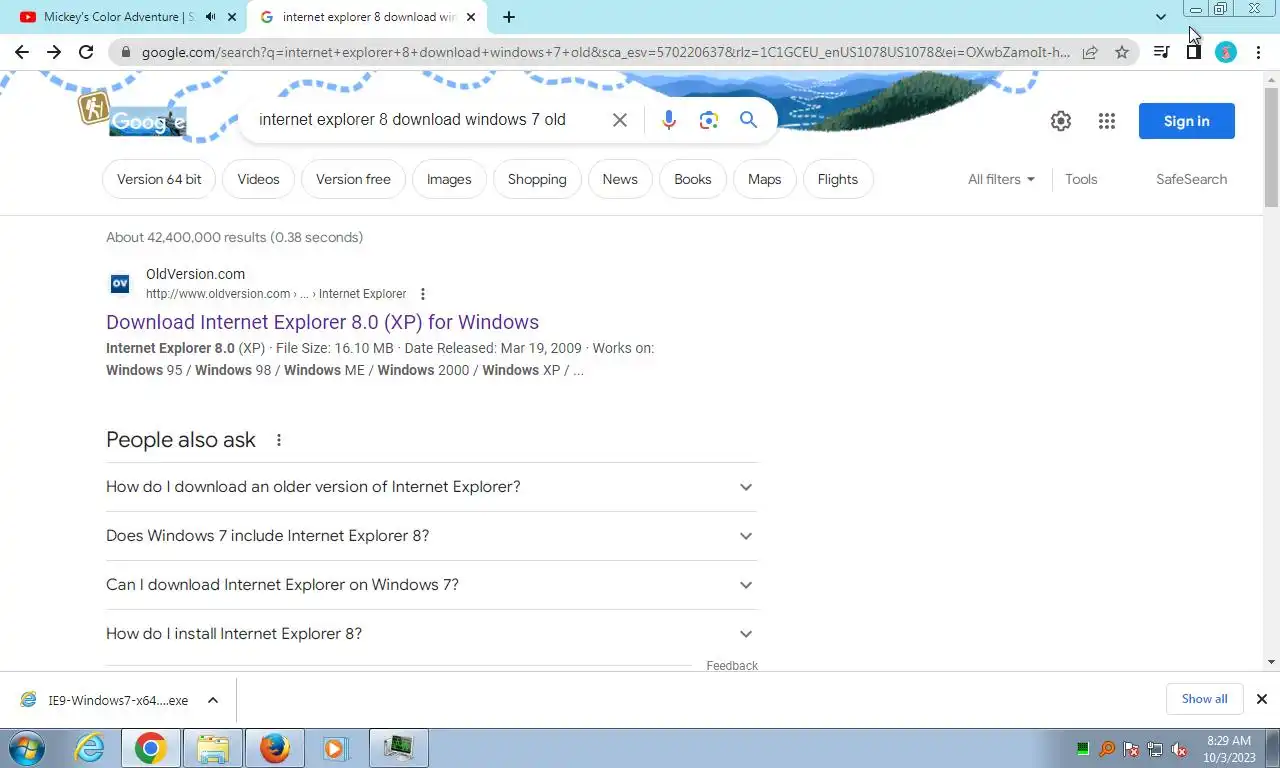Expand 'Does Windows 7 include Internet Explorer 8?'
Screen dimensions: 1280x768
pyautogui.click(x=431, y=536)
